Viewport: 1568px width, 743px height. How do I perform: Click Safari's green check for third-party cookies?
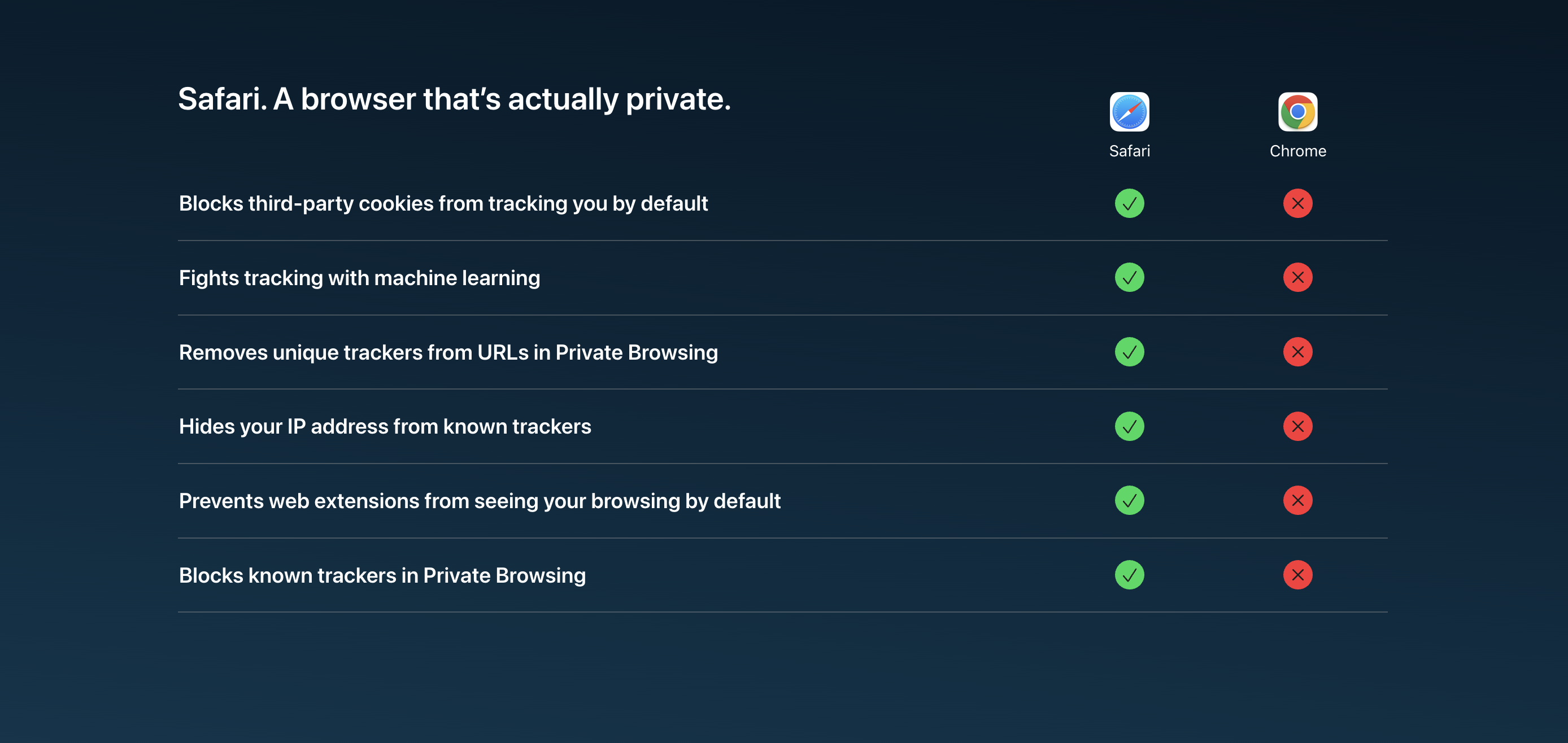[x=1129, y=203]
